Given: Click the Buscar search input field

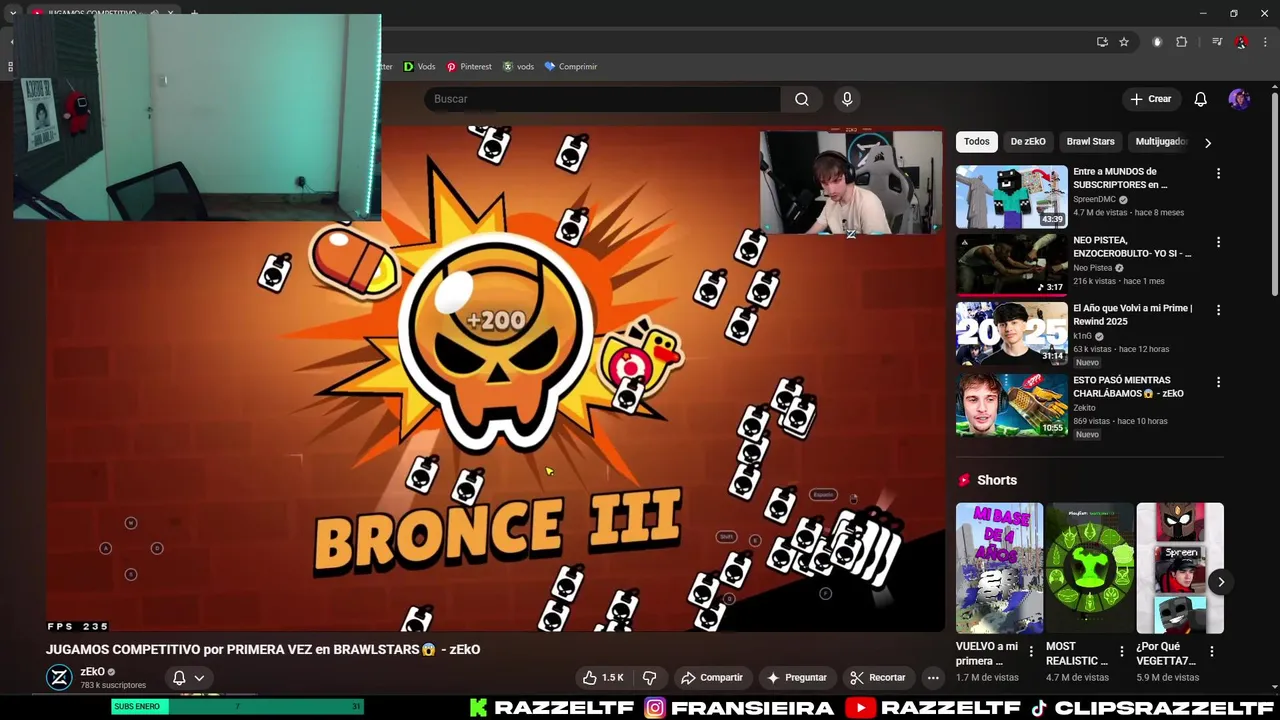Looking at the screenshot, I should (x=602, y=99).
